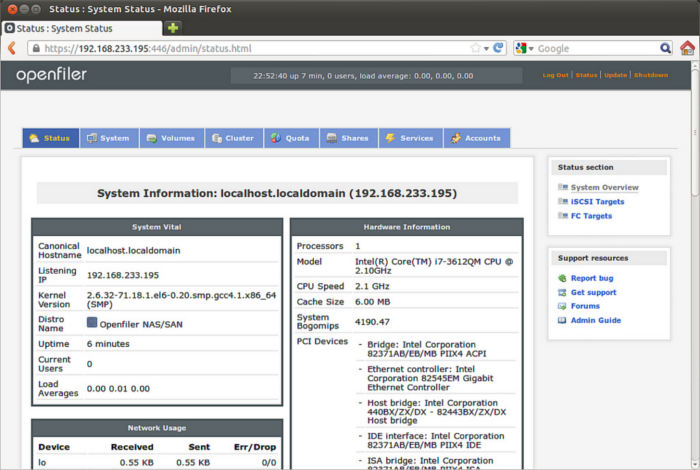Click the Log Out link
Screen dimensions: 700x470
click(x=555, y=75)
